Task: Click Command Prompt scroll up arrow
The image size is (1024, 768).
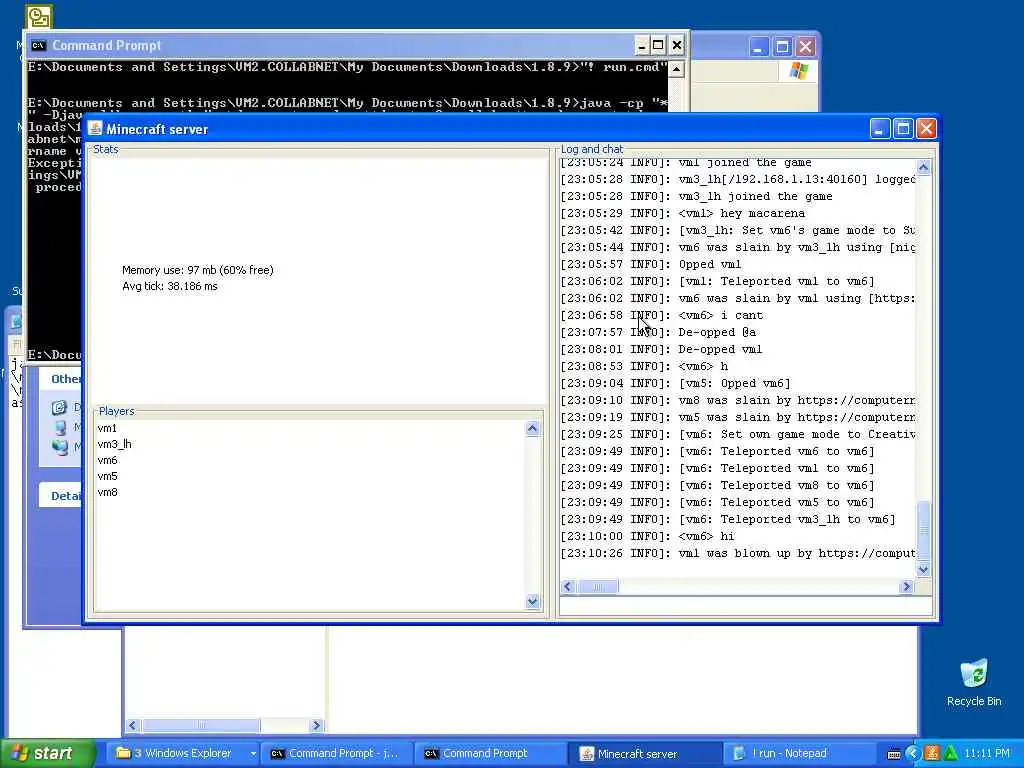Action: pos(677,69)
